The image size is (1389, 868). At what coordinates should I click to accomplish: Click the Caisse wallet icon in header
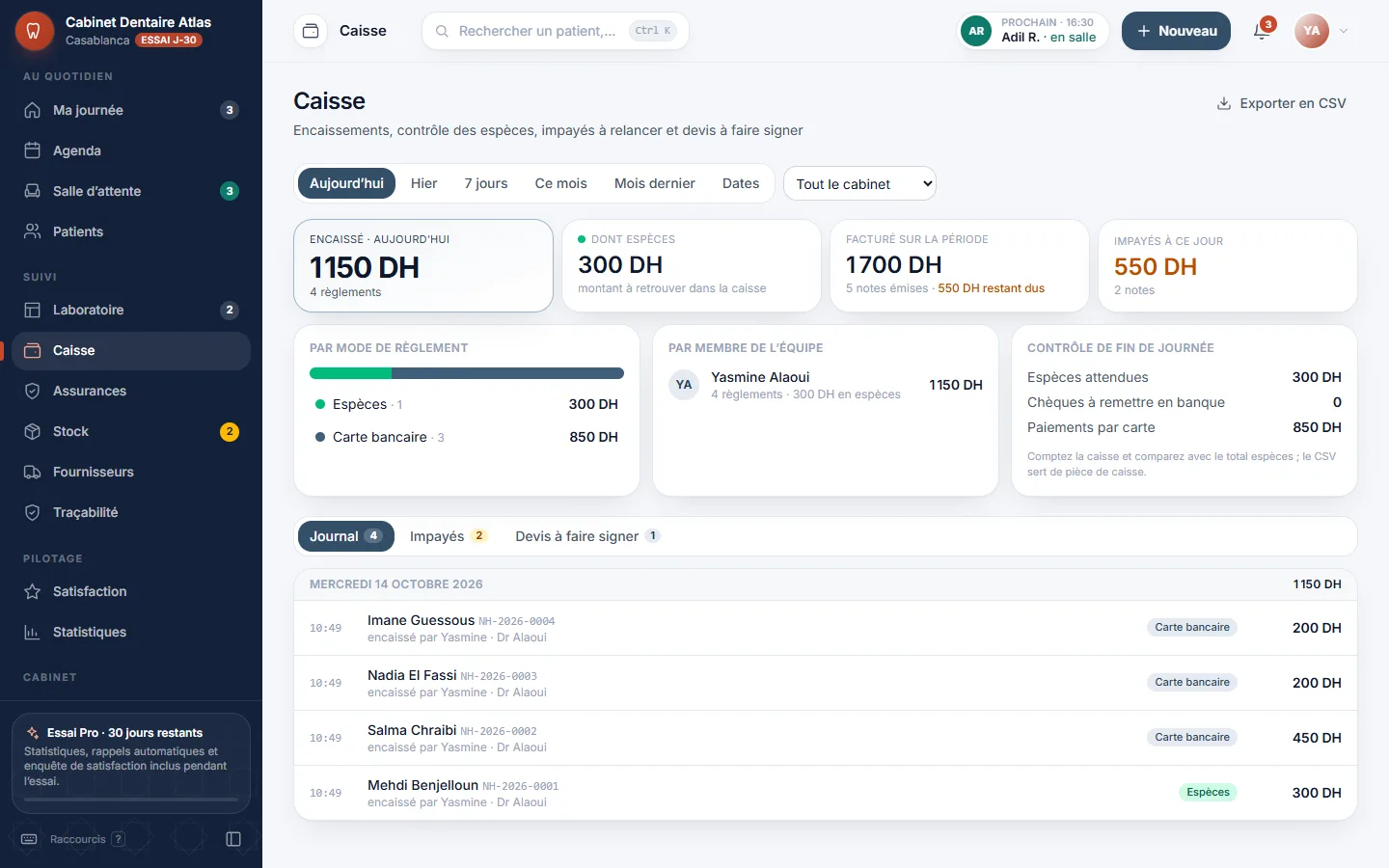tap(311, 31)
